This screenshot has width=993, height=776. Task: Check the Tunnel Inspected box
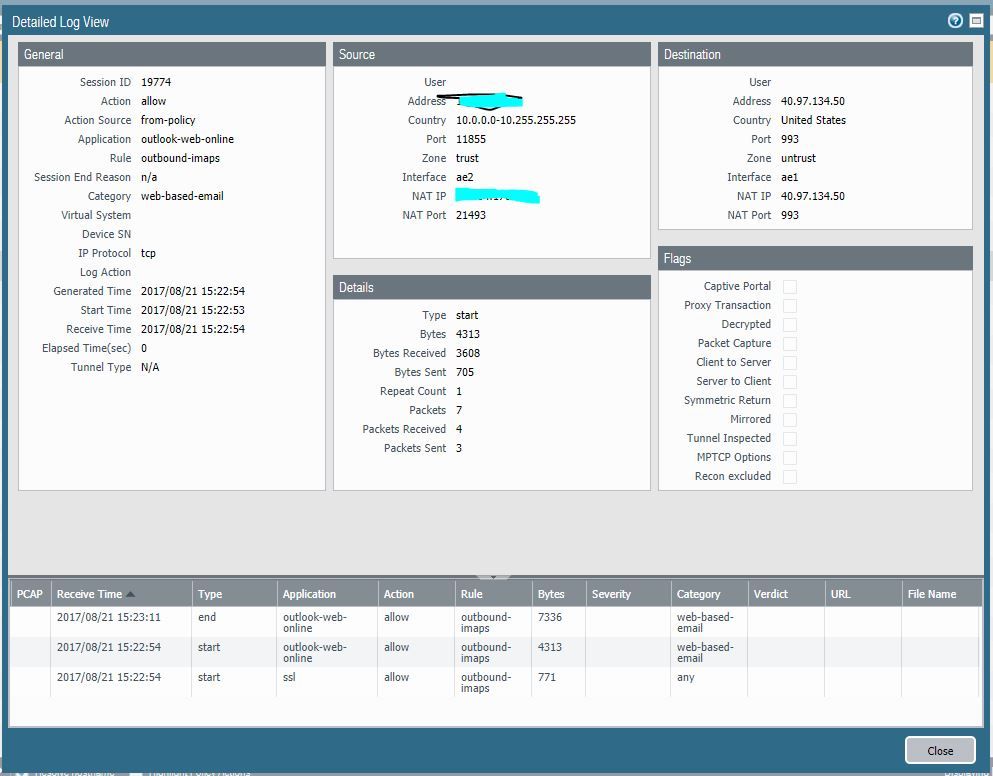(x=790, y=439)
